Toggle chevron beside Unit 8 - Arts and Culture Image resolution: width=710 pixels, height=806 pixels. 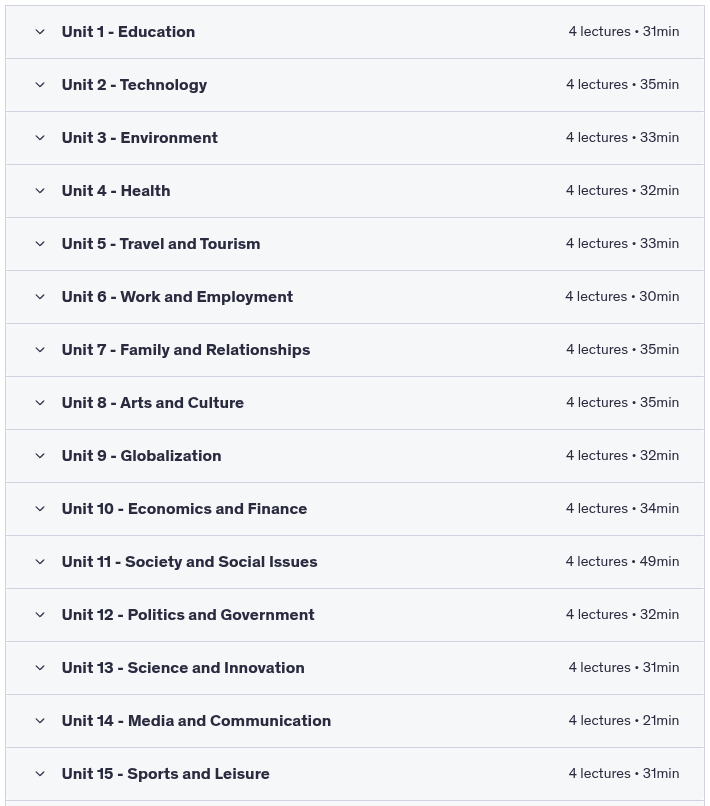point(40,403)
